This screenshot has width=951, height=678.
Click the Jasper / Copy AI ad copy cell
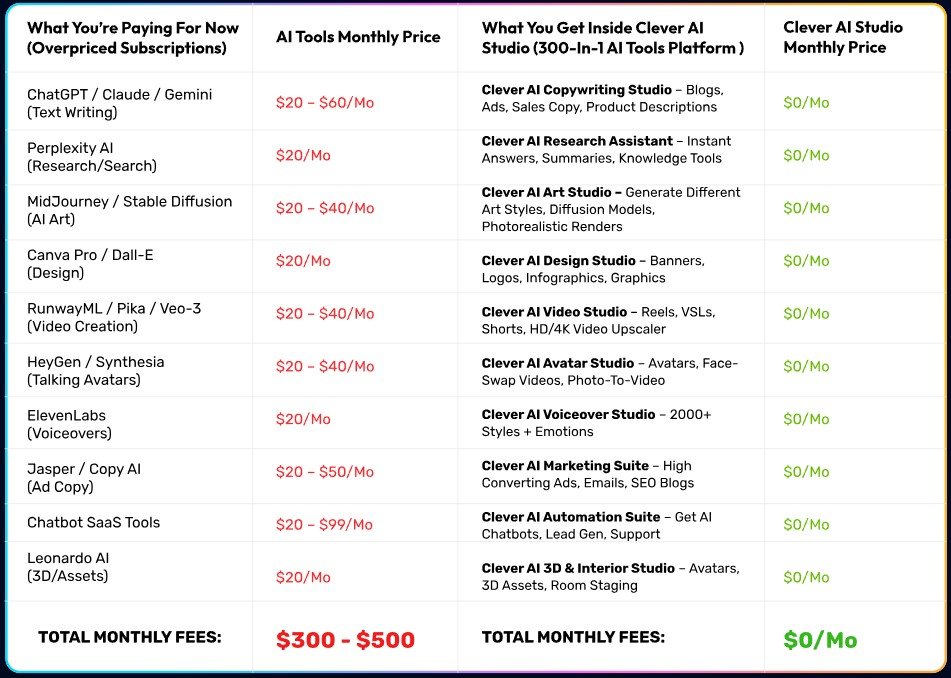[x=83, y=478]
